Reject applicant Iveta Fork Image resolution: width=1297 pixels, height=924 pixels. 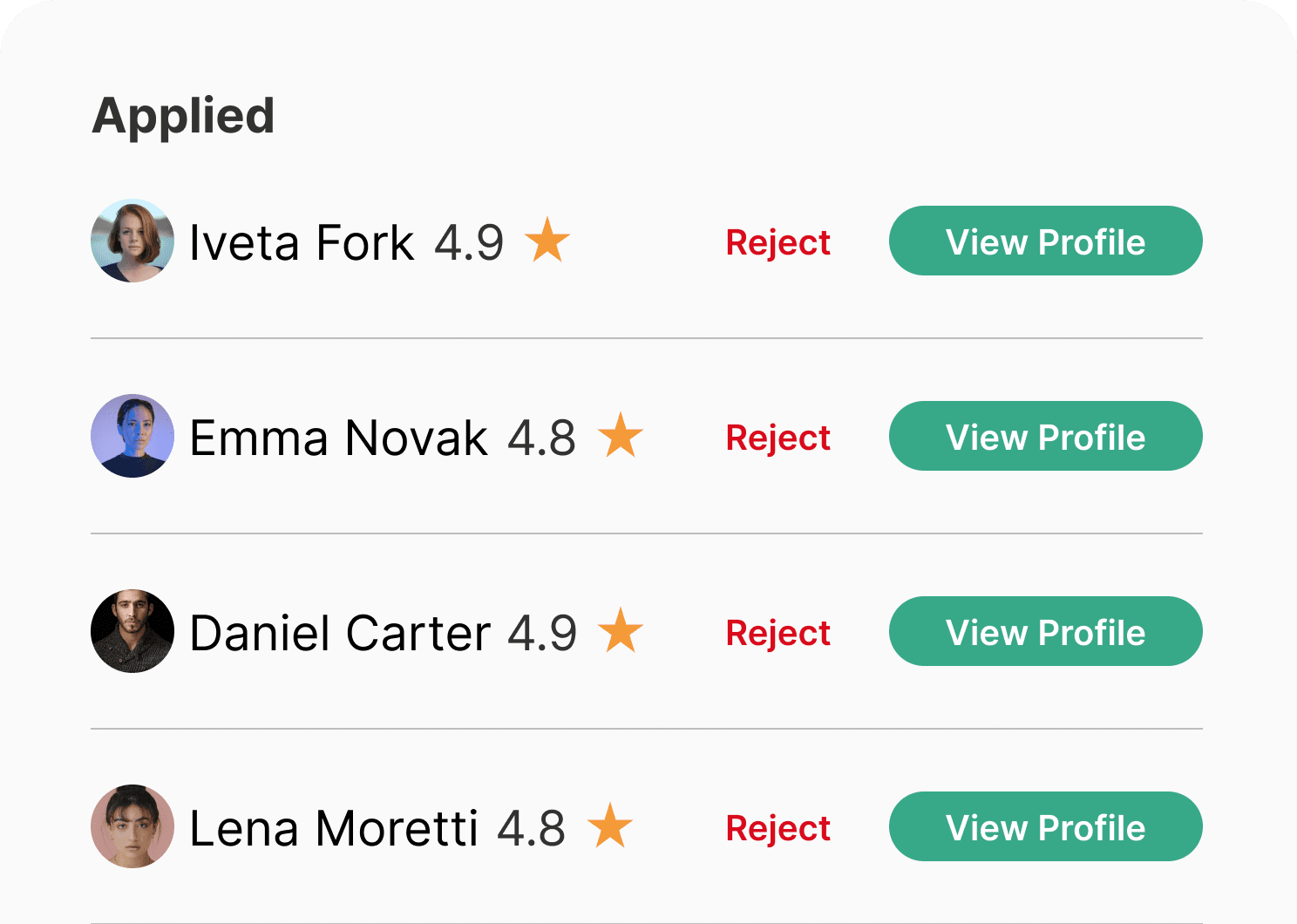point(778,242)
